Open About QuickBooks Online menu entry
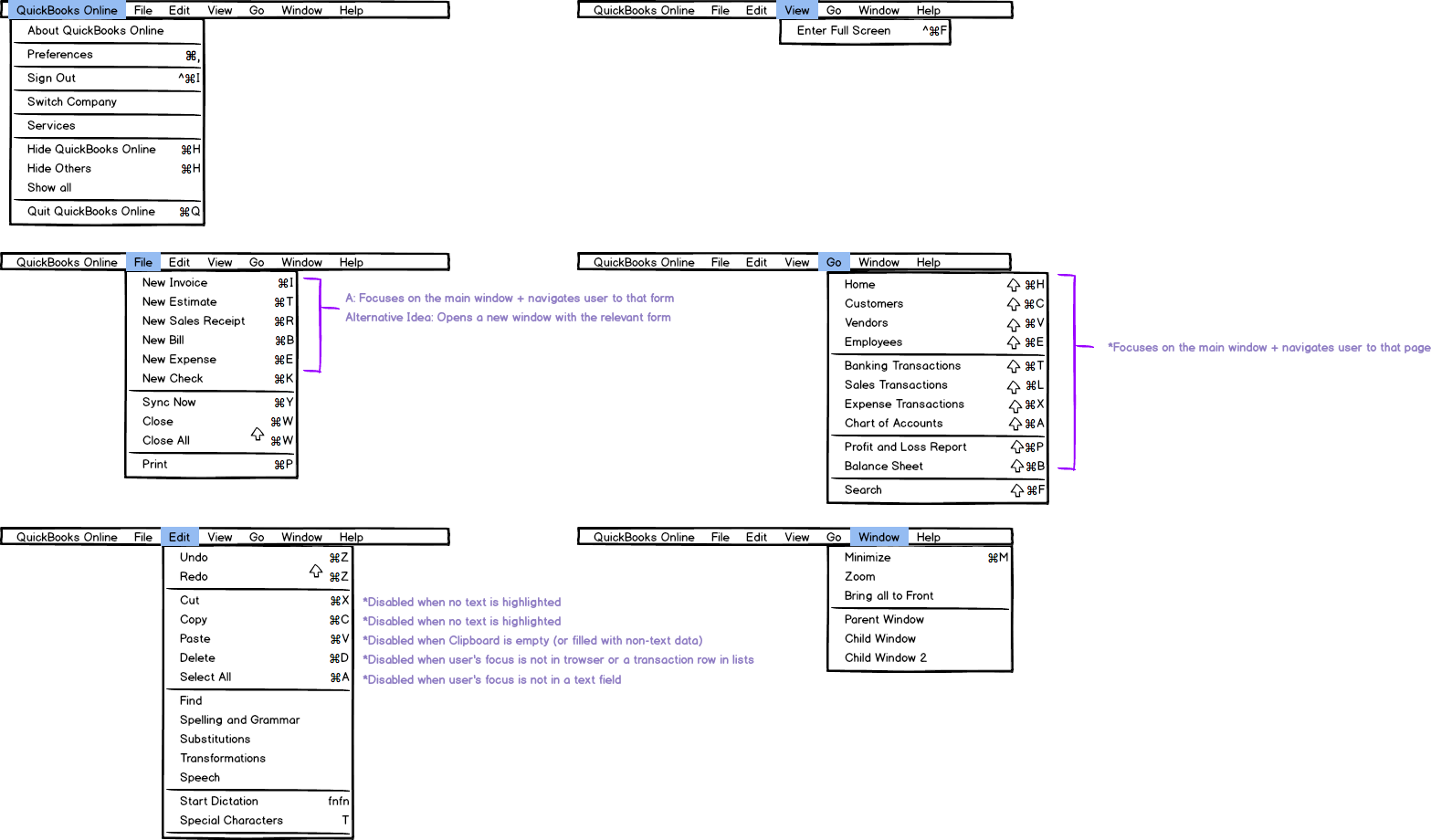1431x840 pixels. (x=107, y=30)
